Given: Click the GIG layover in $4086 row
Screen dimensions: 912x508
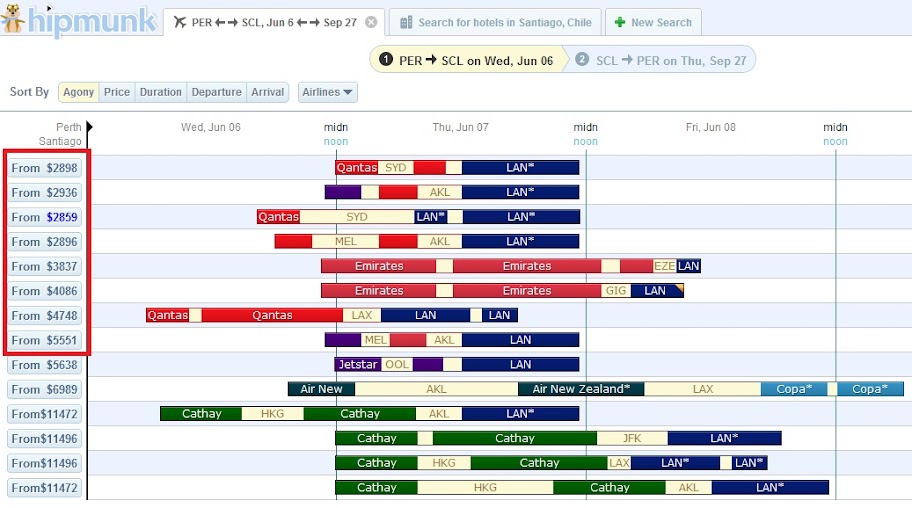Looking at the screenshot, I should pyautogui.click(x=616, y=290).
